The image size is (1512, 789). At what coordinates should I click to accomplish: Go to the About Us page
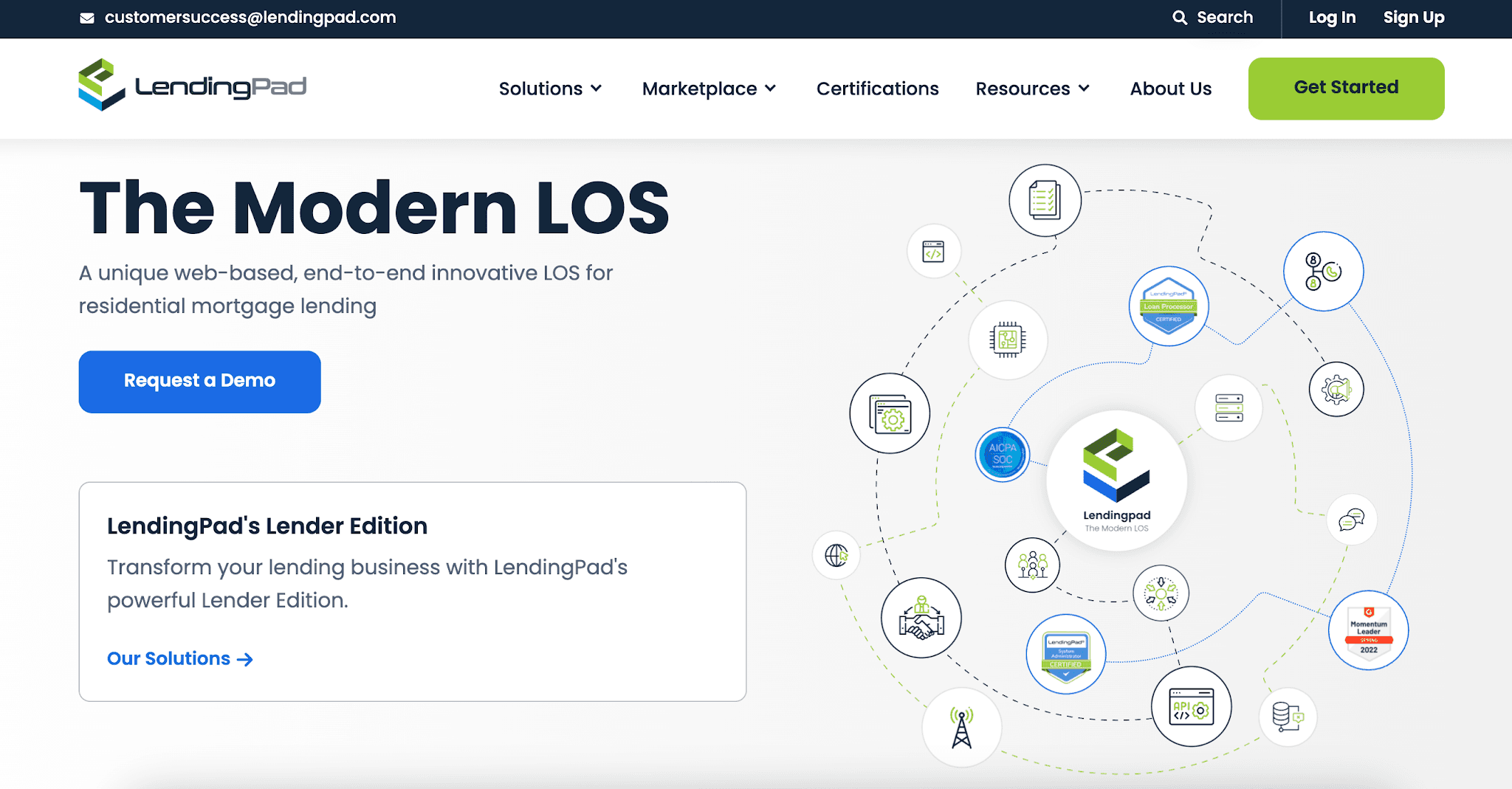click(1171, 89)
